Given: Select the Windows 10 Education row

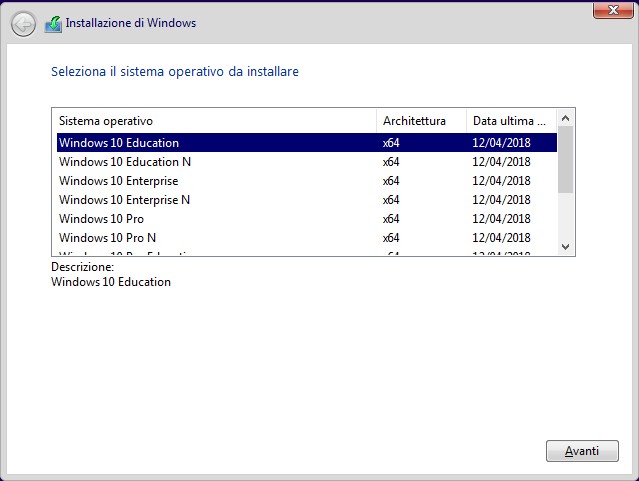Looking at the screenshot, I should (x=306, y=143).
